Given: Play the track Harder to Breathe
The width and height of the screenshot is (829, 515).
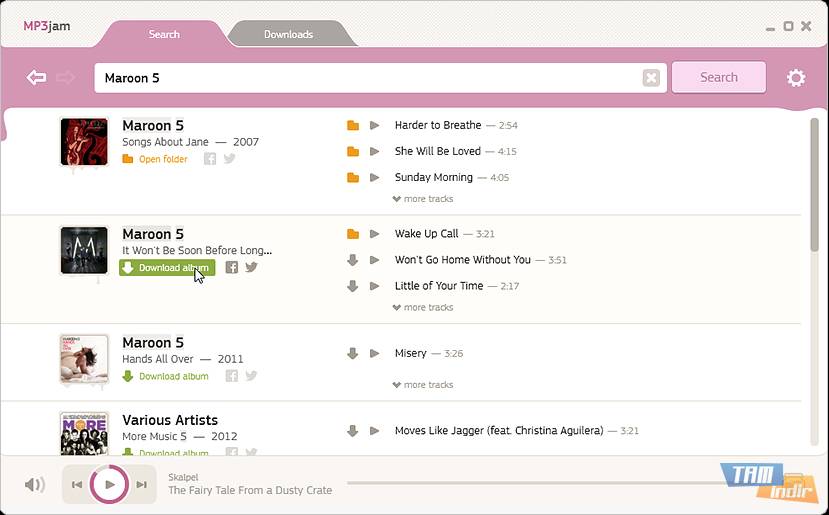Looking at the screenshot, I should [375, 126].
